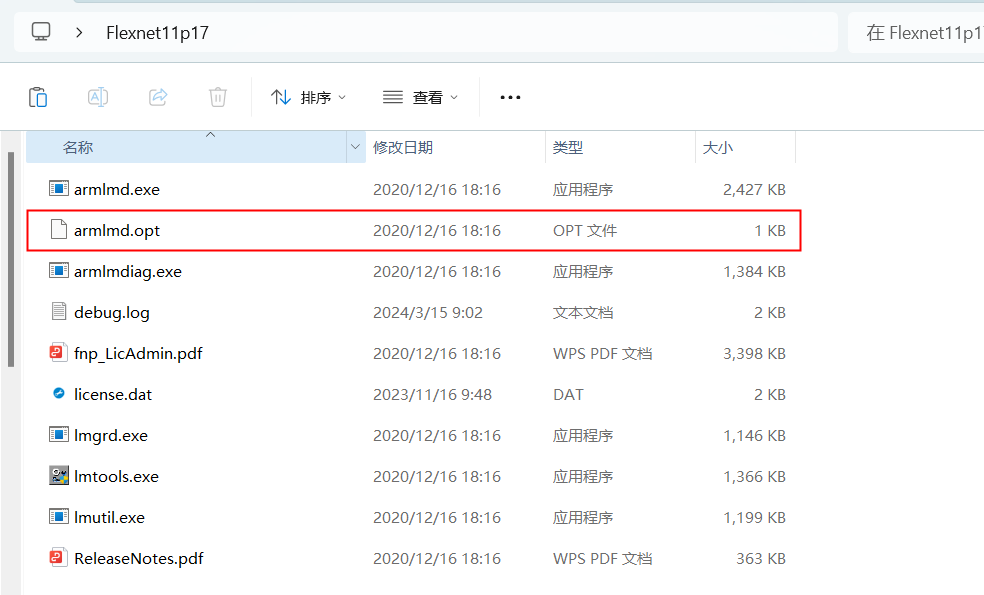
Task: Select the lmtools.exe file icon
Action: click(59, 476)
